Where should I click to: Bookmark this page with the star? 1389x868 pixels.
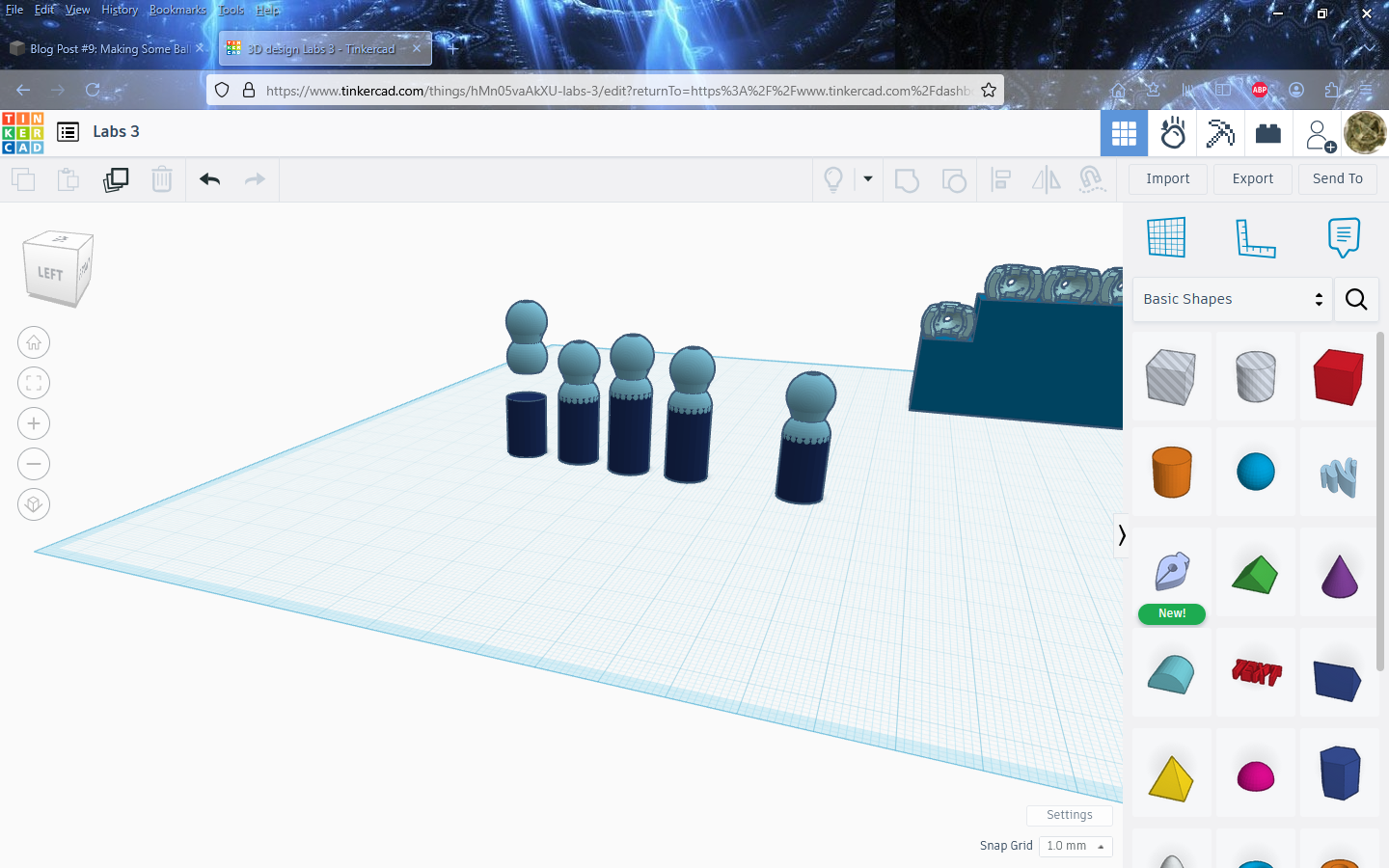click(989, 90)
